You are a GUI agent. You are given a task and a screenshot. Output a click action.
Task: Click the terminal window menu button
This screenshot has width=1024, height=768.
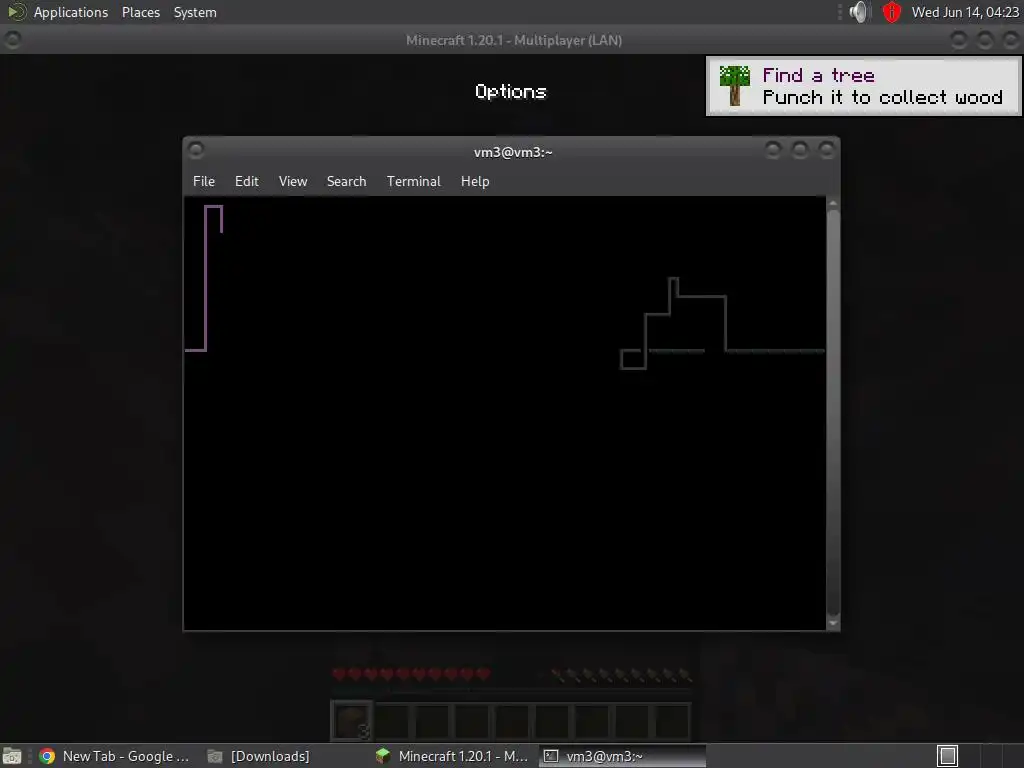pyautogui.click(x=196, y=150)
